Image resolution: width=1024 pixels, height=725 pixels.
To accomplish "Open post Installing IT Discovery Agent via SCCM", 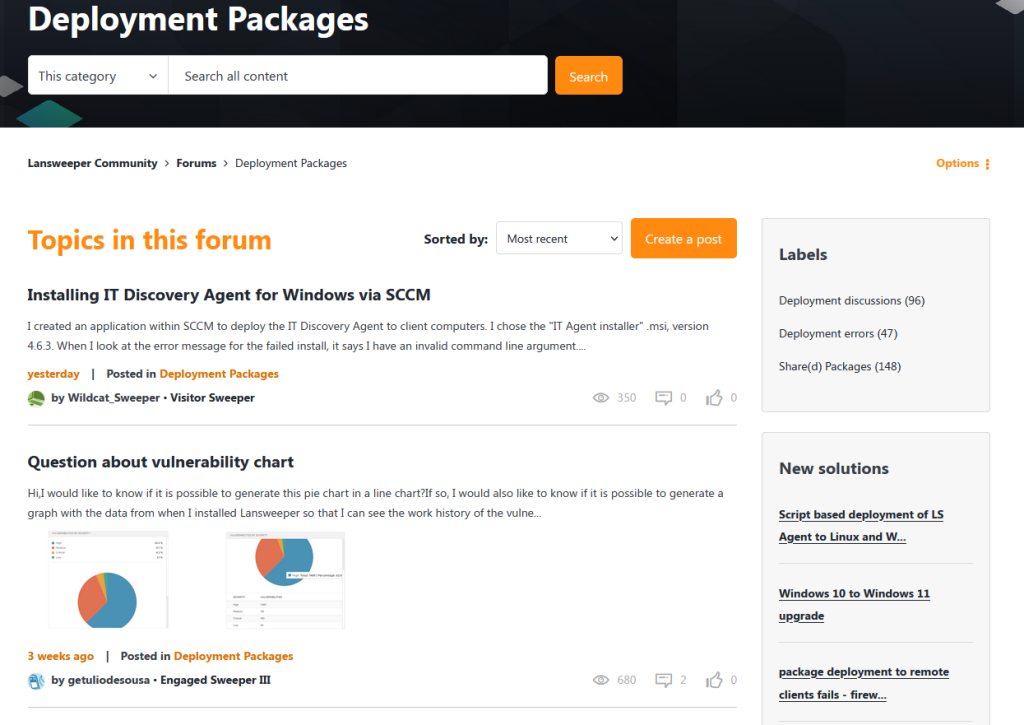I will coord(229,295).
